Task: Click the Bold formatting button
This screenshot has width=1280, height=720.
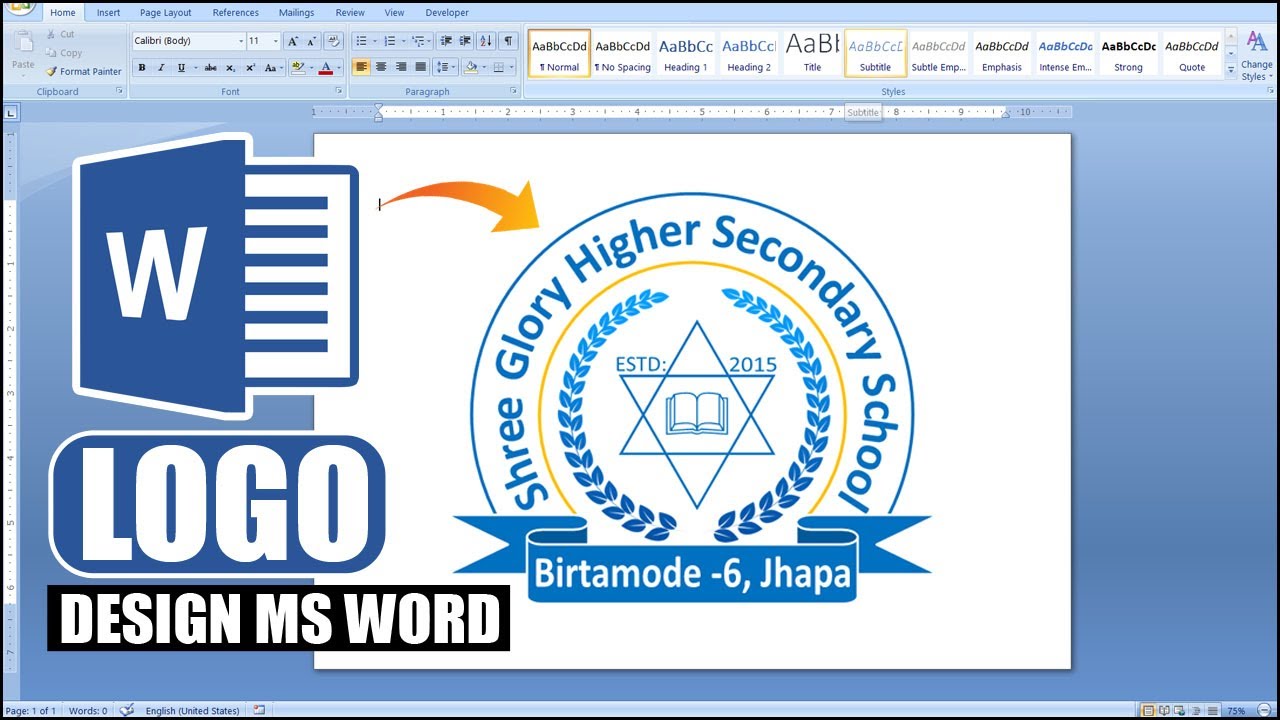Action: (x=141, y=68)
